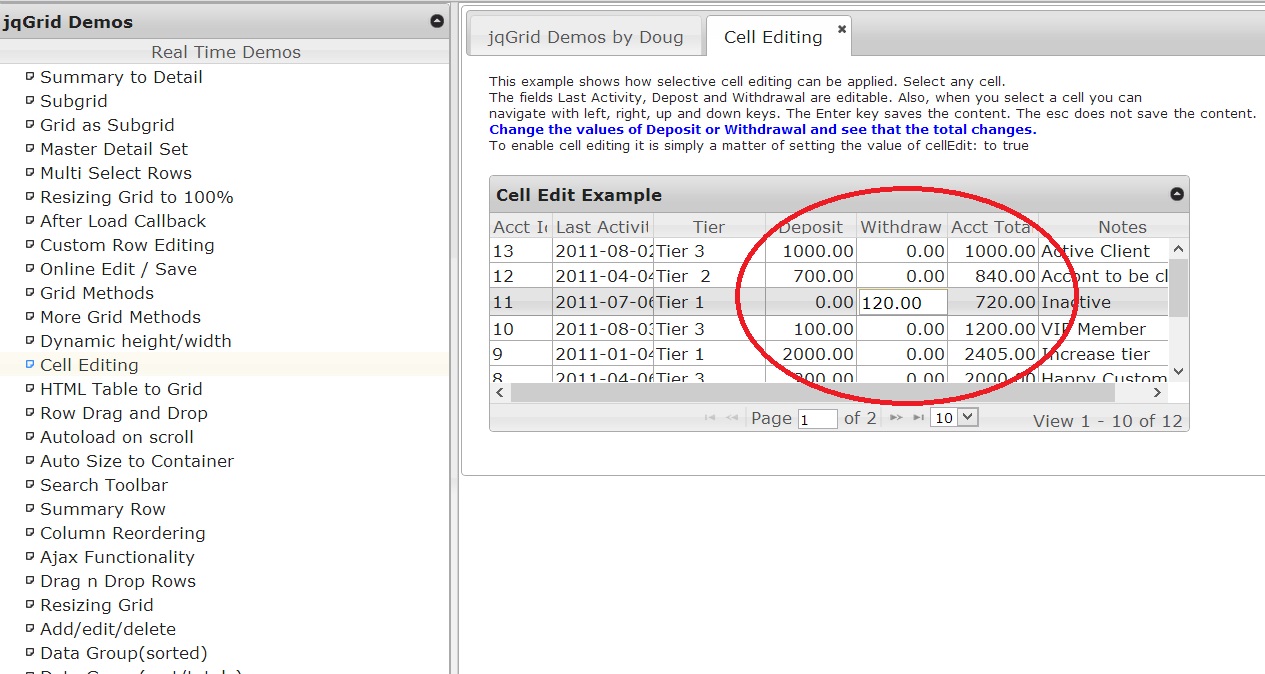Open Search Toolbar demo
The width and height of the screenshot is (1265, 674).
[104, 485]
